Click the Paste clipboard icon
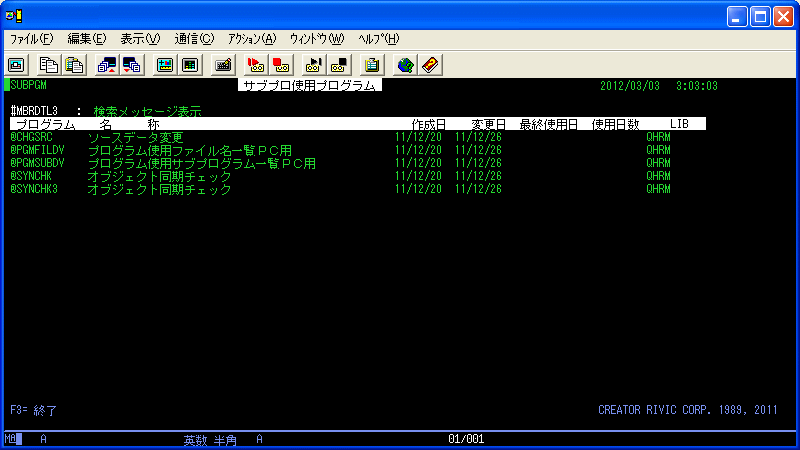 74,65
